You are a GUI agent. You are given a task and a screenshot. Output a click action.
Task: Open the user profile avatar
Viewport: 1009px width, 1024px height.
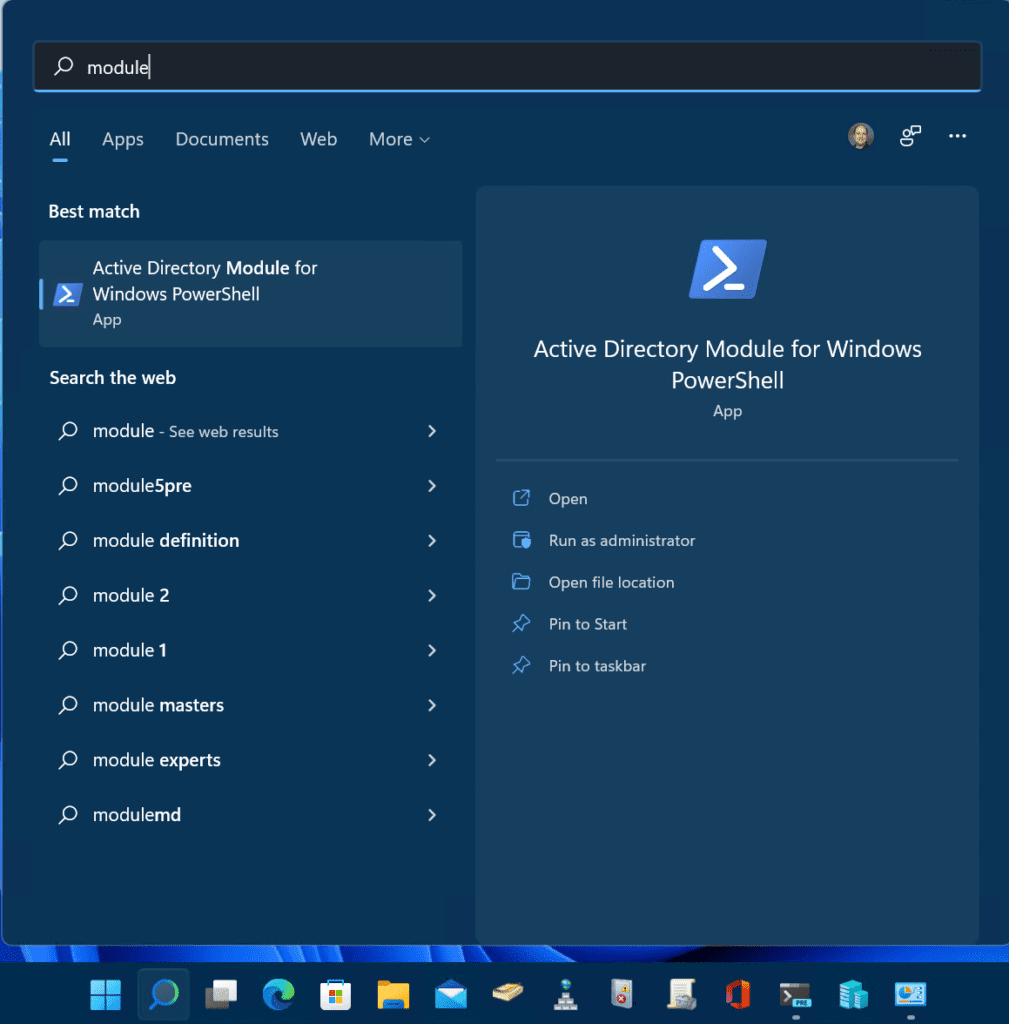pyautogui.click(x=860, y=136)
